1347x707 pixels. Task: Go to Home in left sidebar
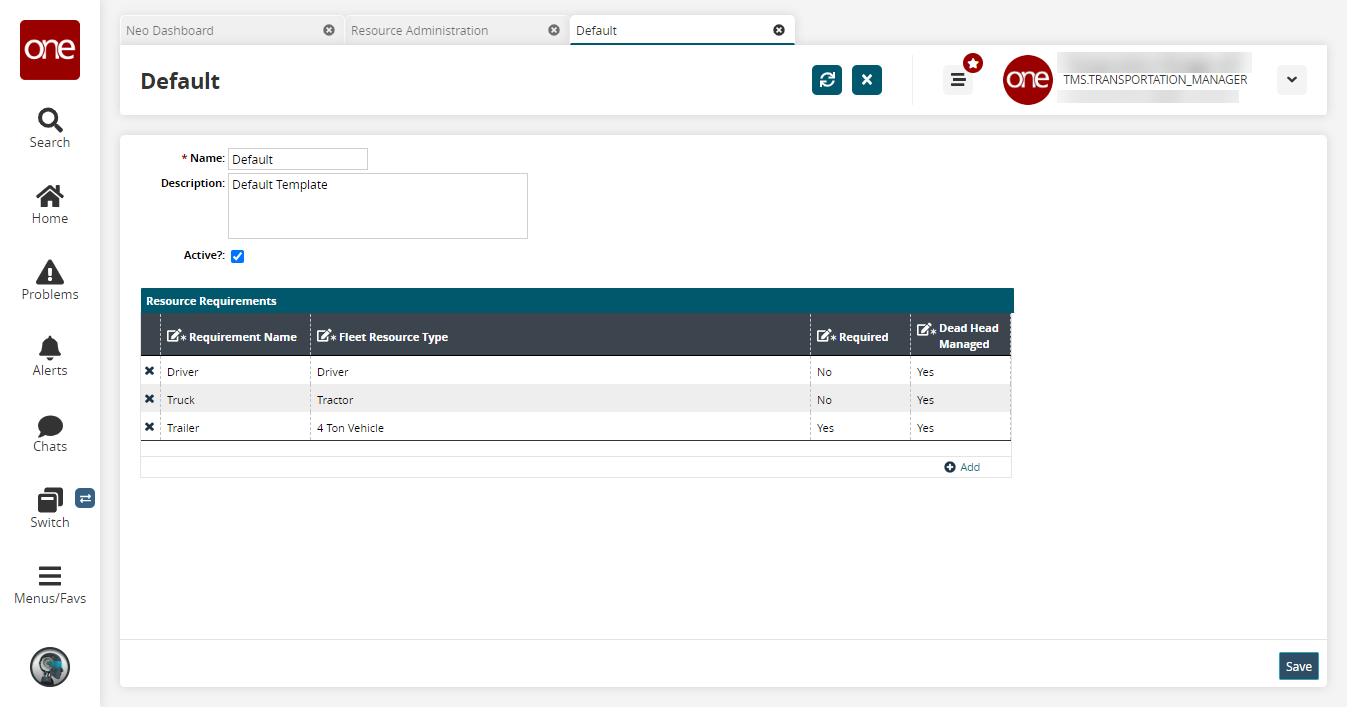pos(49,197)
